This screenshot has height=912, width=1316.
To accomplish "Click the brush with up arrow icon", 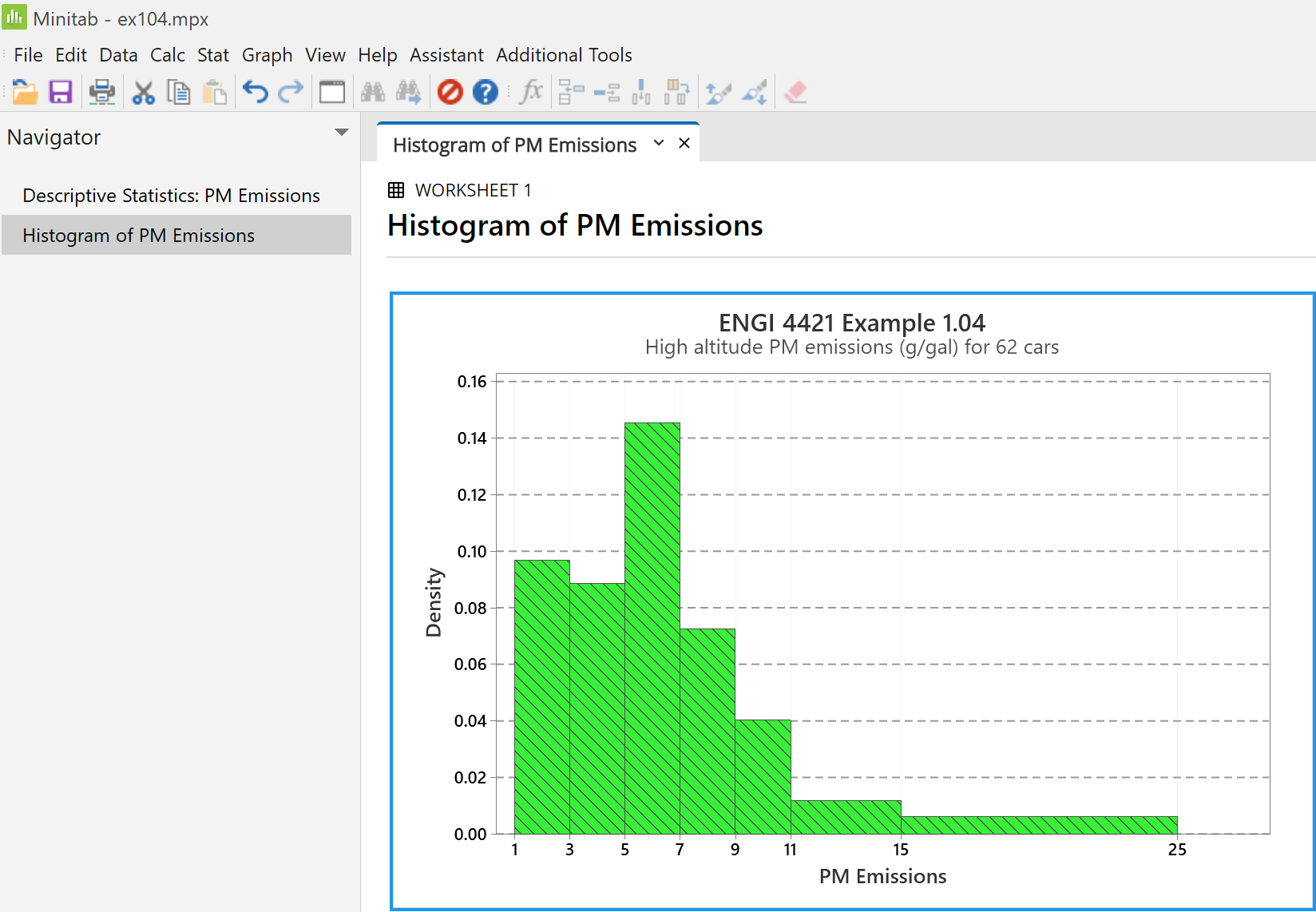I will [718, 93].
